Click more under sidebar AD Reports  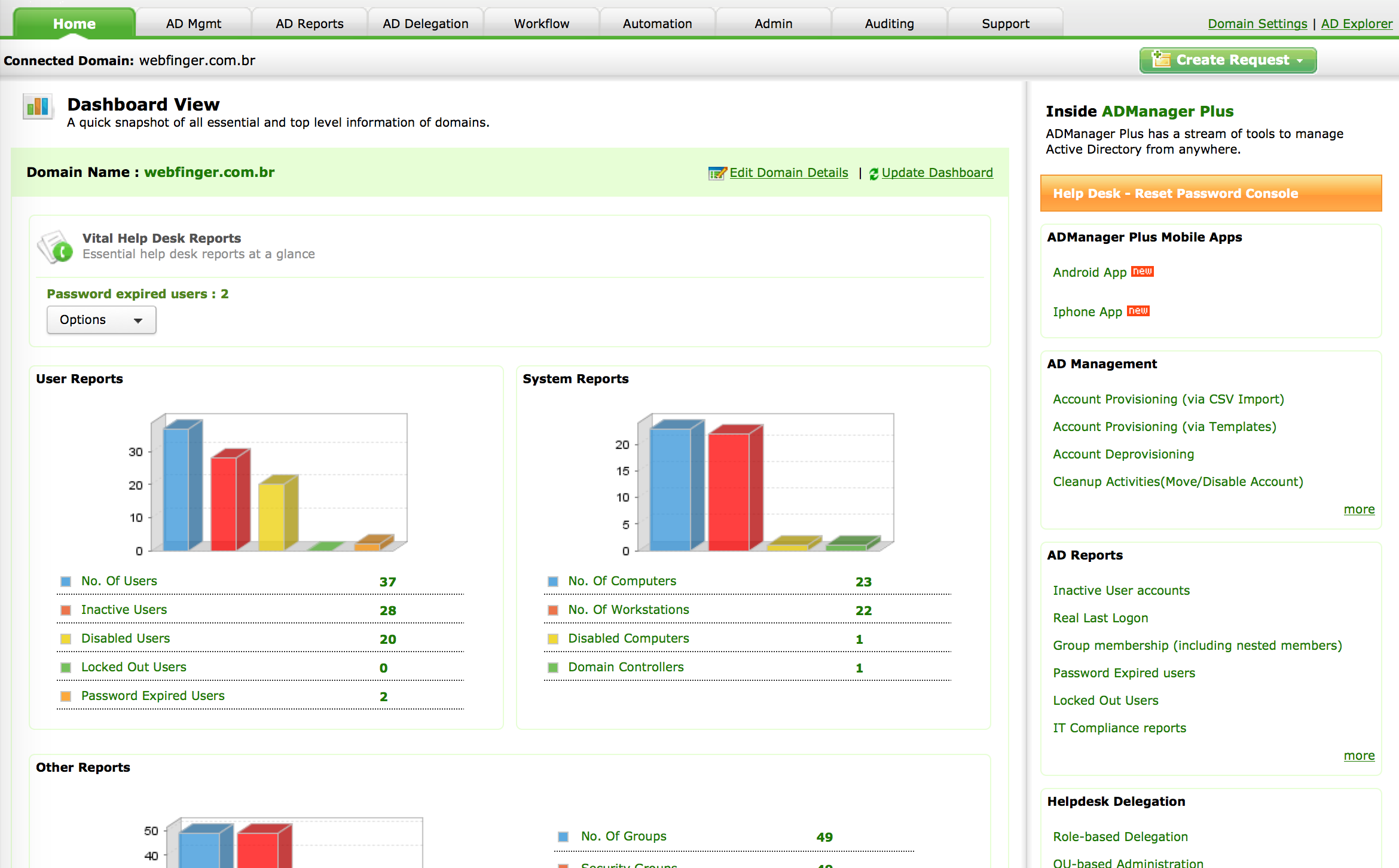[x=1359, y=756]
